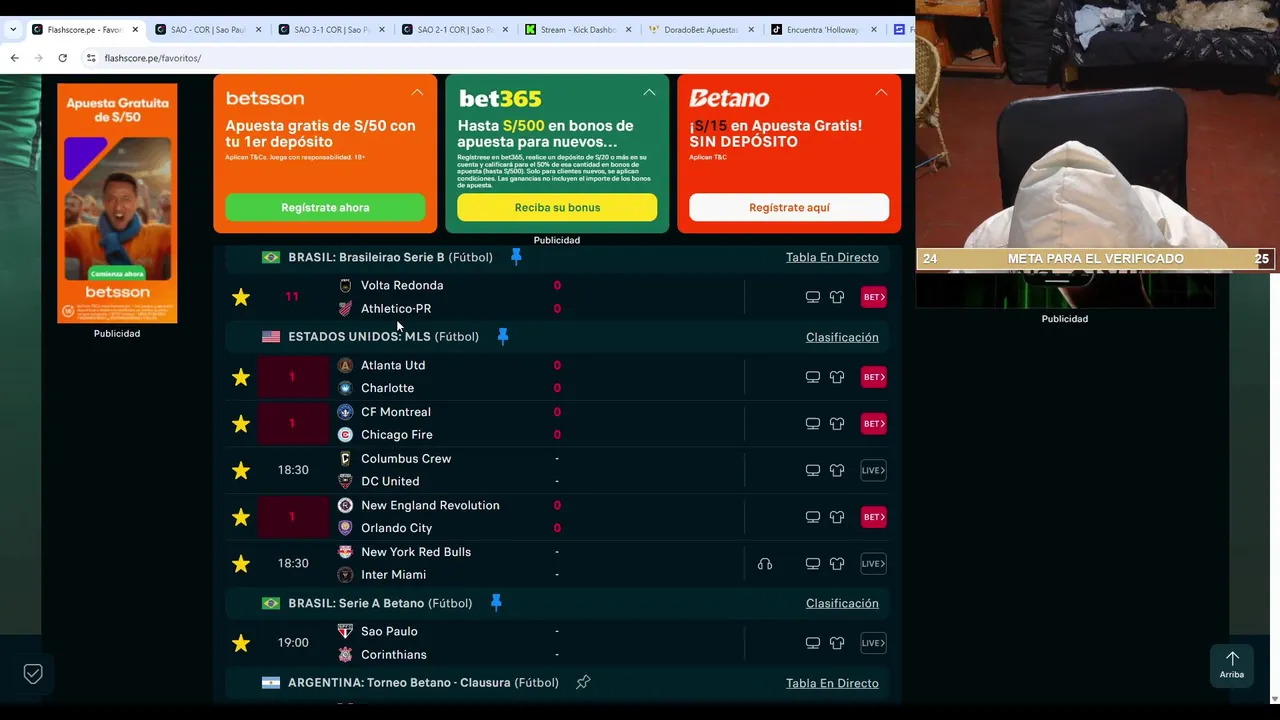The width and height of the screenshot is (1280, 720).
Task: Reload the current page
Action: (62, 58)
